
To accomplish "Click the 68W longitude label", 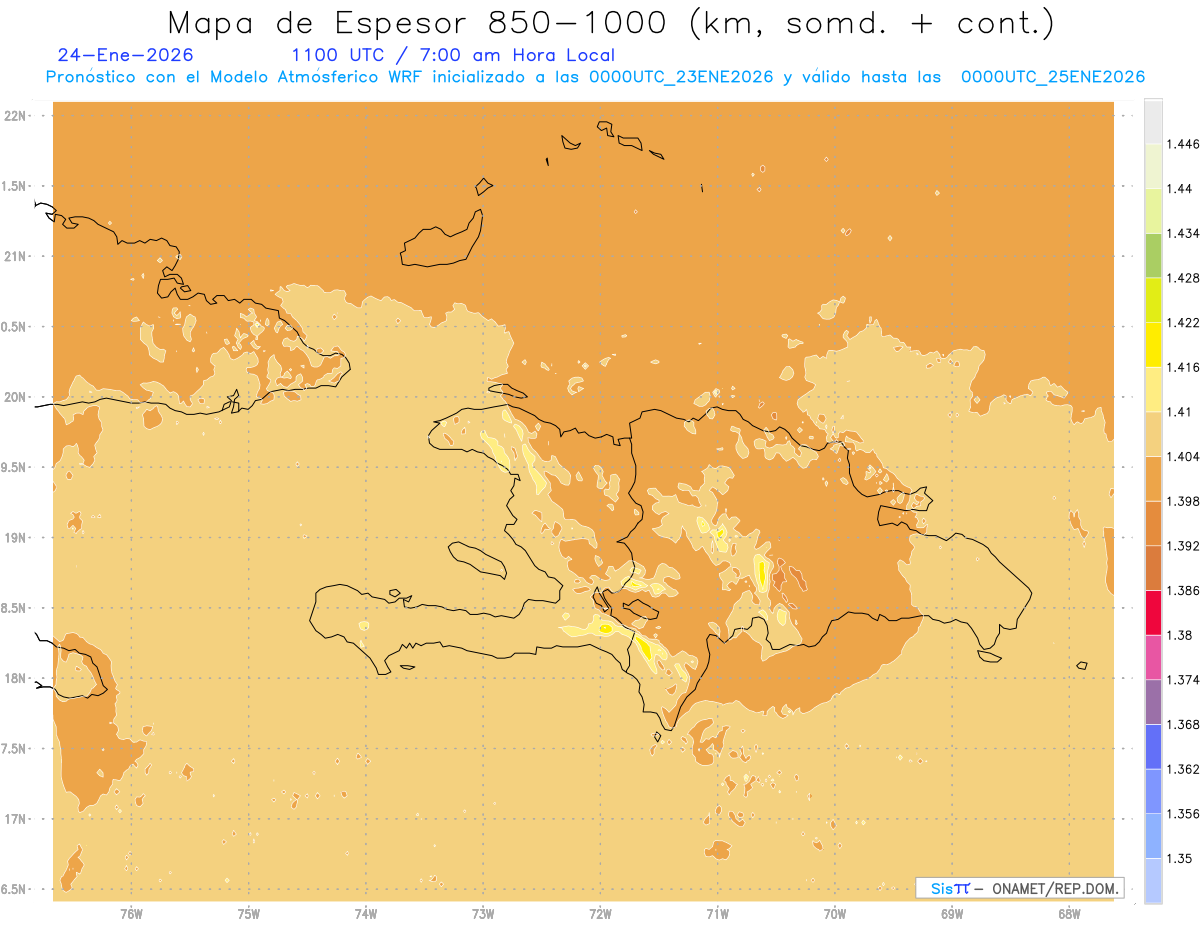I will 1069,915.
